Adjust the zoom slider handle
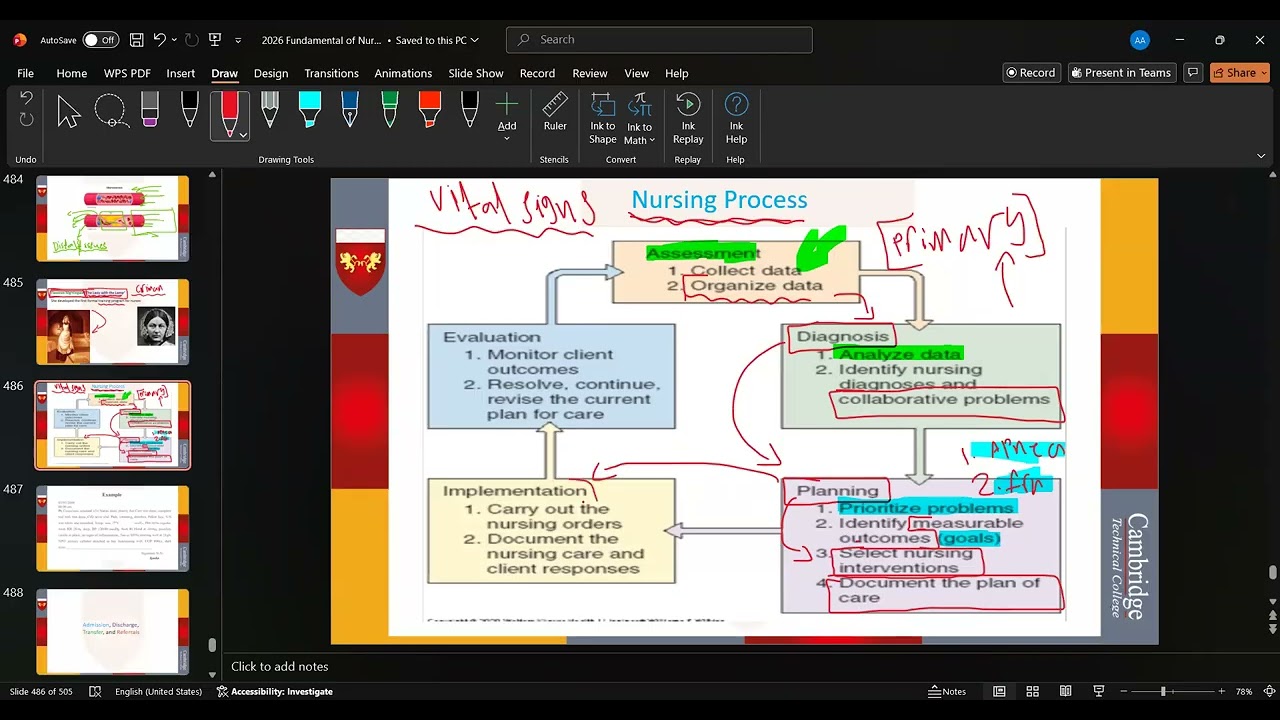 tap(1163, 692)
